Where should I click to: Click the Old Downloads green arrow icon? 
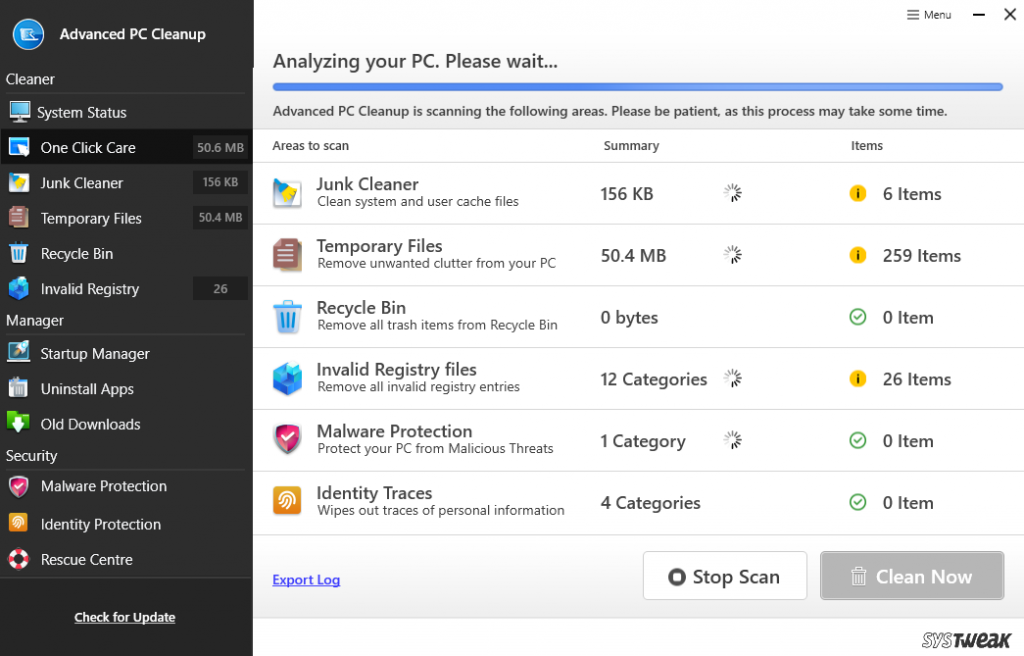tap(18, 423)
